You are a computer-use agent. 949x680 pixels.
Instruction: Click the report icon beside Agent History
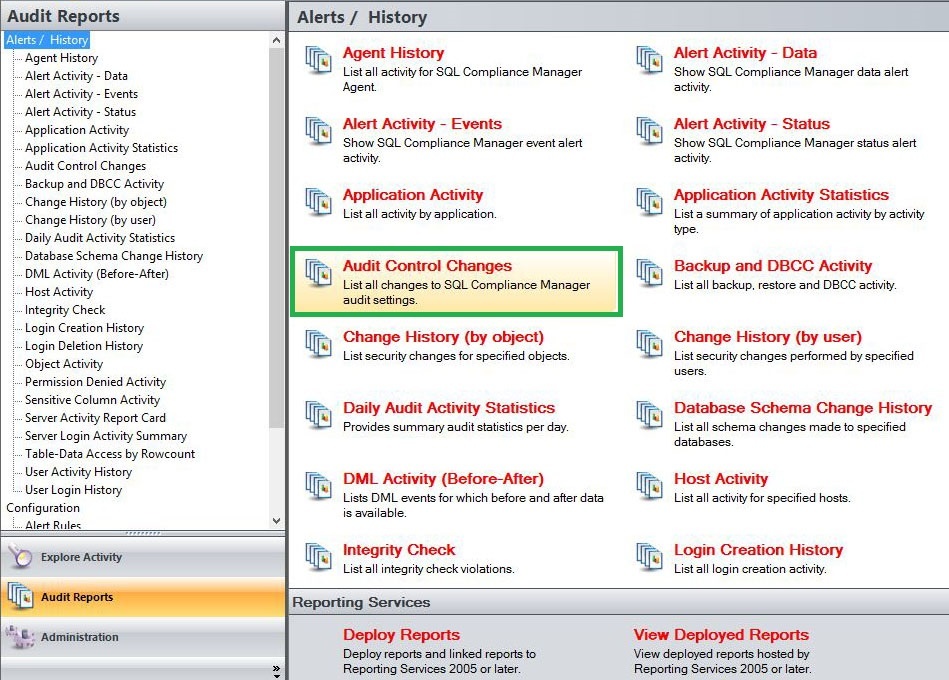coord(318,60)
